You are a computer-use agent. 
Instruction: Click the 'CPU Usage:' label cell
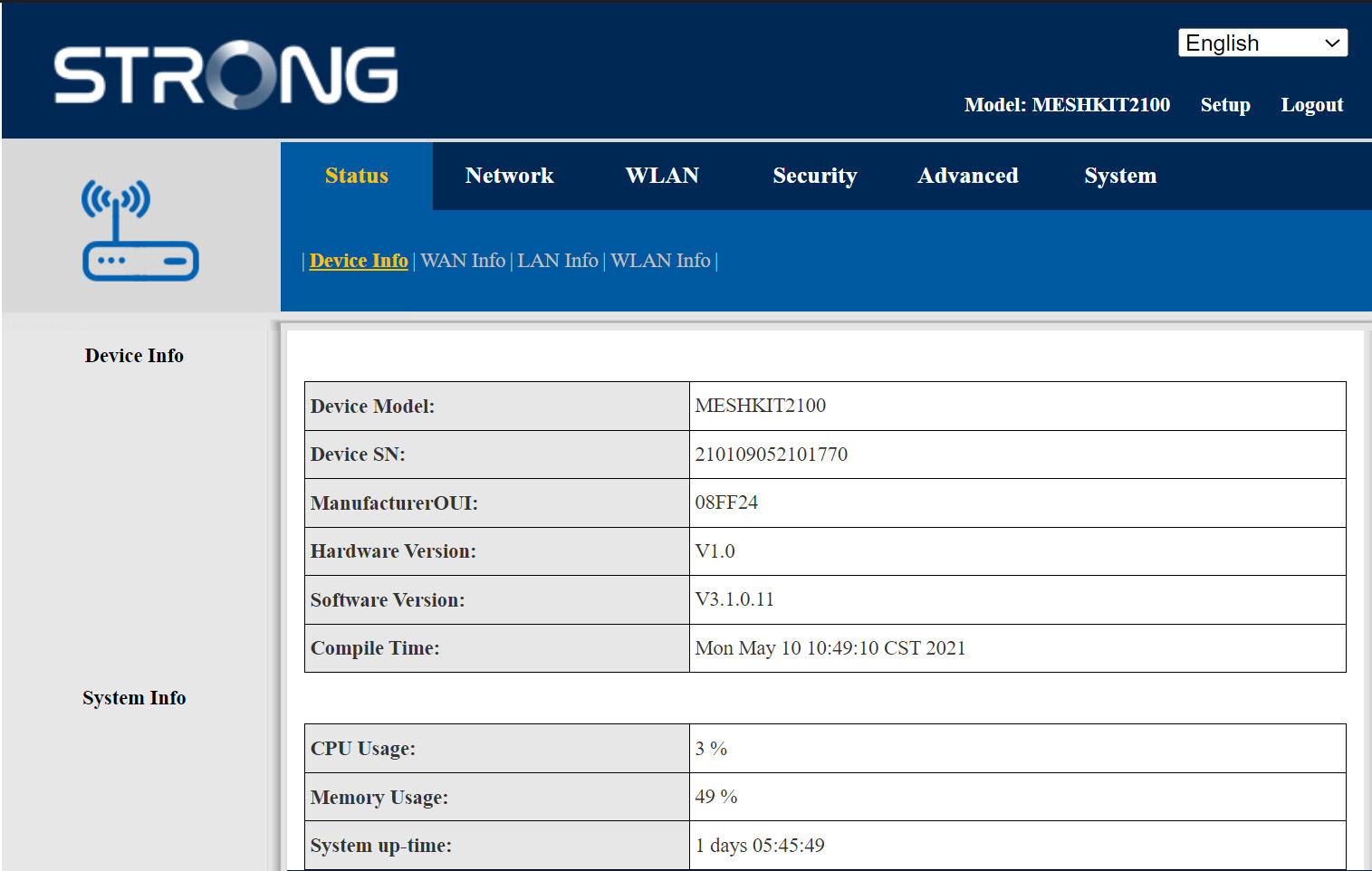(x=497, y=749)
